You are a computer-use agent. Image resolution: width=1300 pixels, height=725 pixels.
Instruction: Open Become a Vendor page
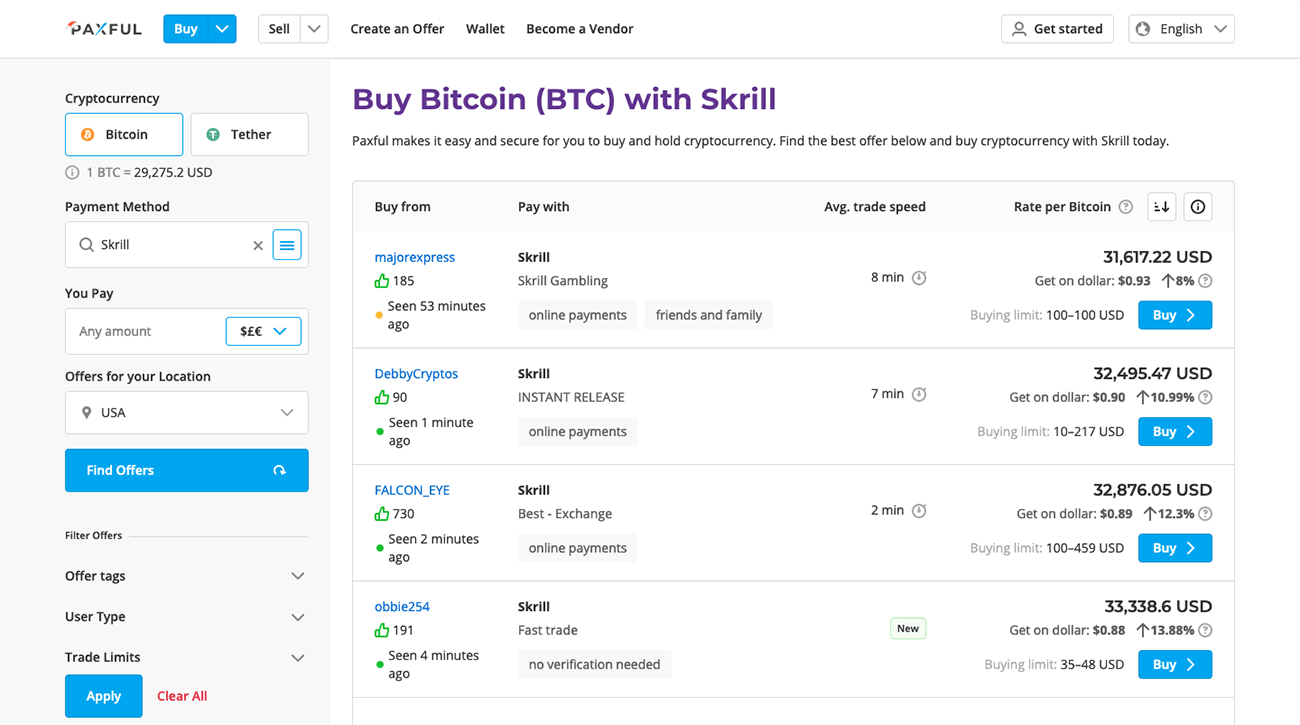580,29
